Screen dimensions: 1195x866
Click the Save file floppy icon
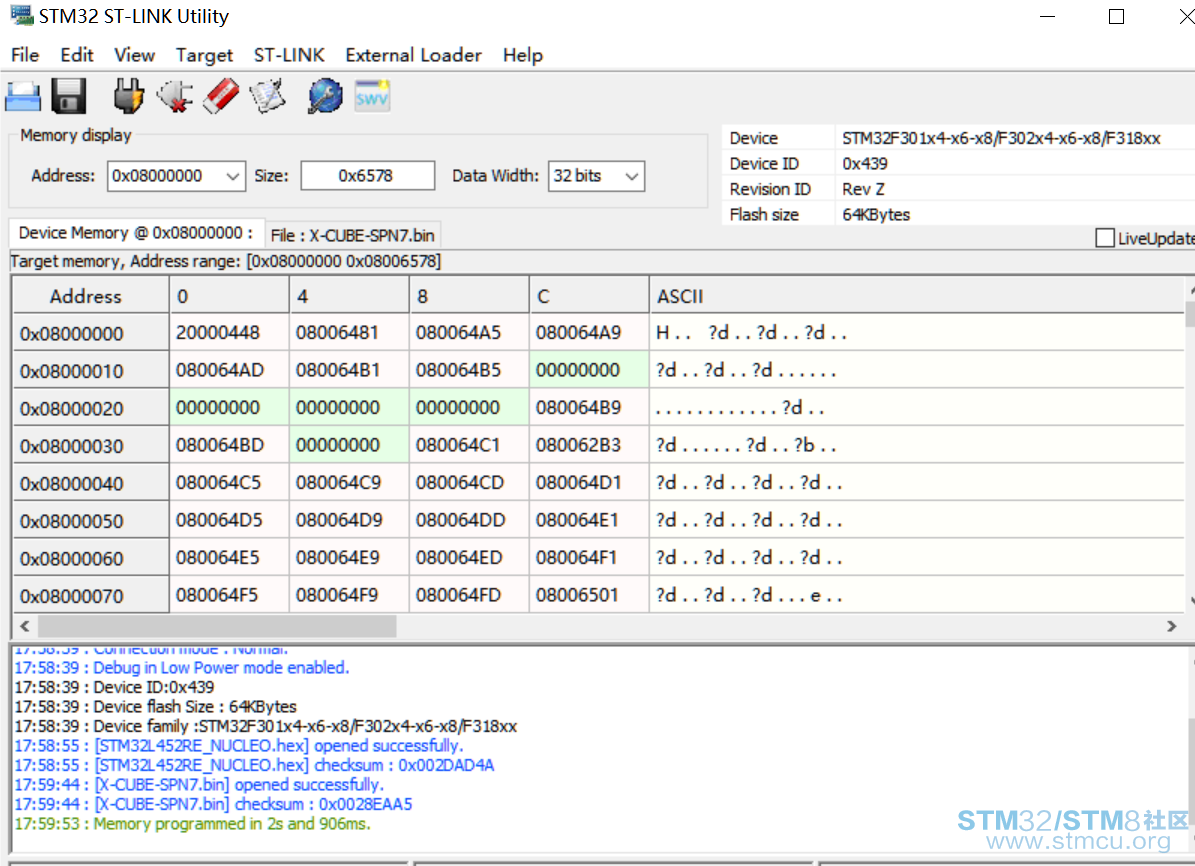point(69,97)
